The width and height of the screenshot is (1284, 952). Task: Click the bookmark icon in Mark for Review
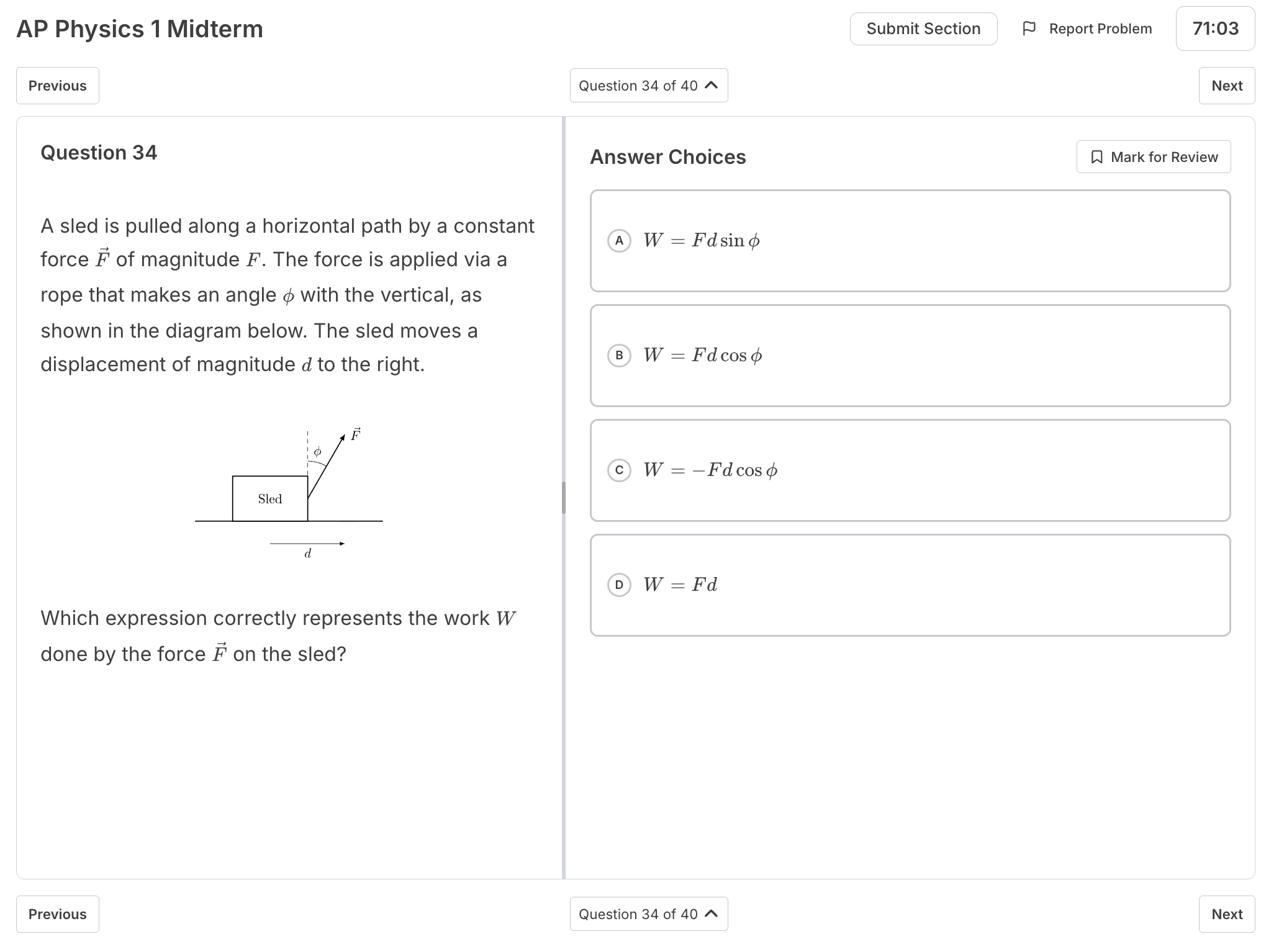[x=1097, y=157]
